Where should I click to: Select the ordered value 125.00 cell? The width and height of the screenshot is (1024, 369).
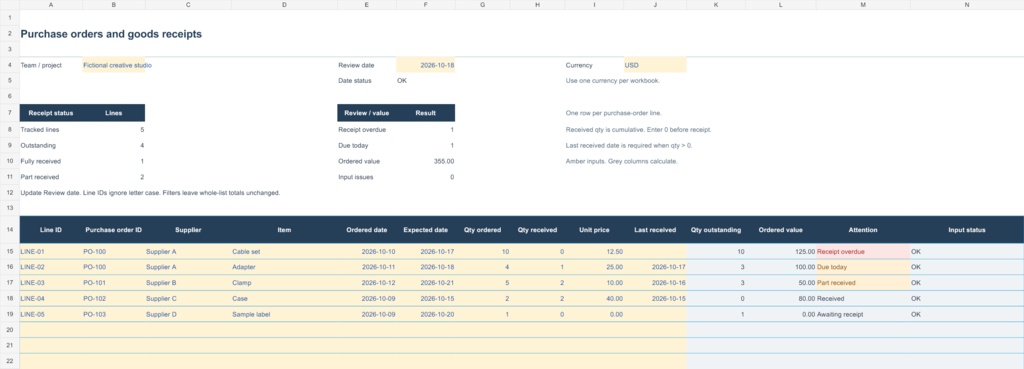(x=781, y=251)
